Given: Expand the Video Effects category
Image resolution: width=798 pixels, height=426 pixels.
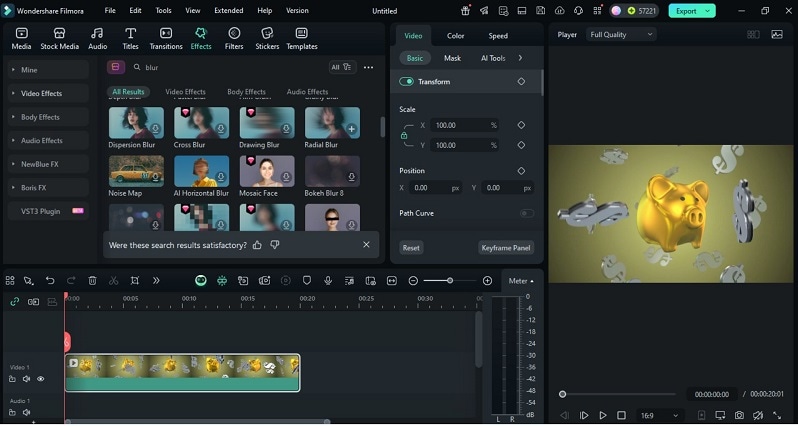Looking at the screenshot, I should tap(48, 93).
